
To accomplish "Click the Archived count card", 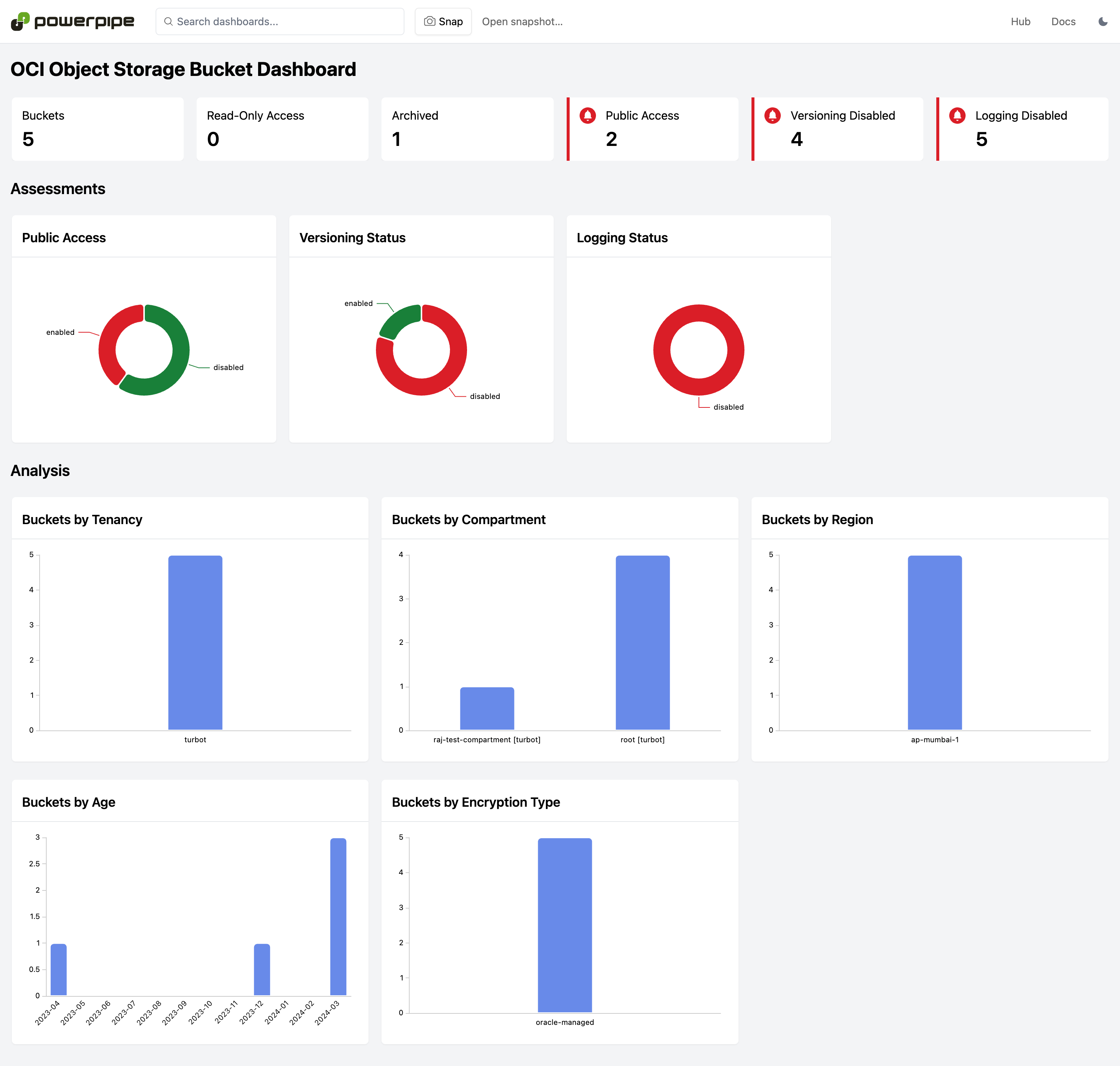I will tap(467, 129).
